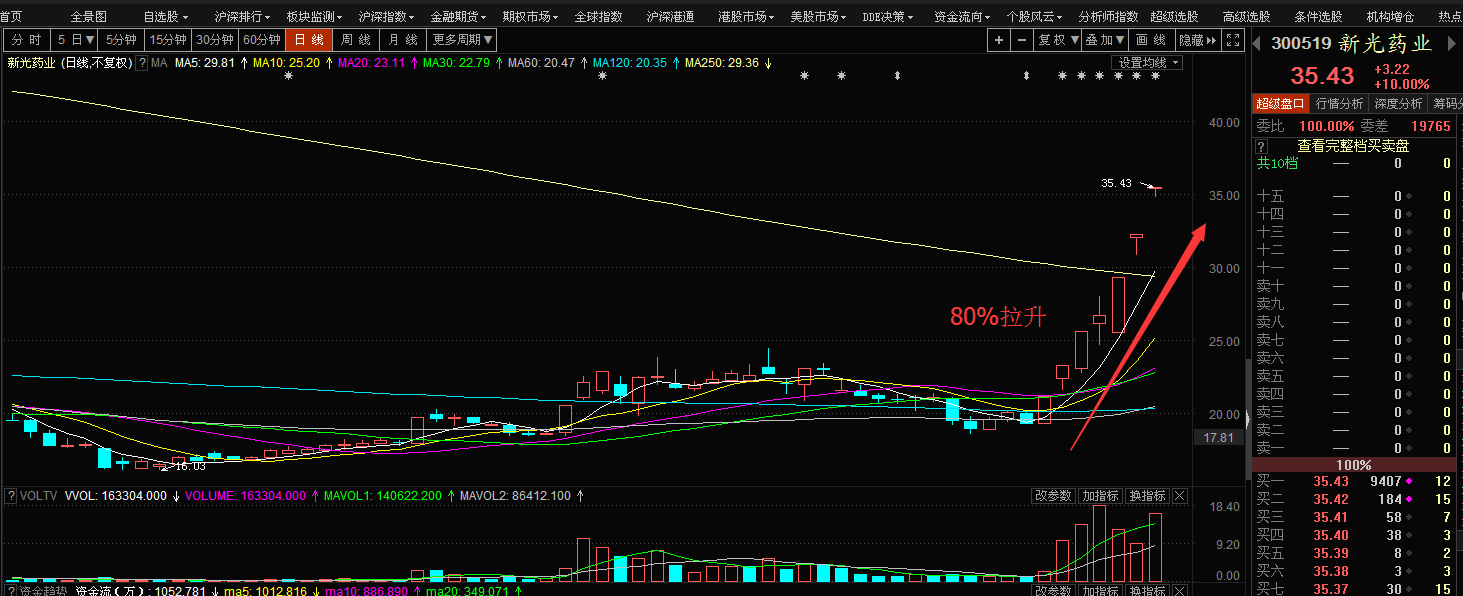The height and width of the screenshot is (596, 1463).
Task: Click the 35.43 latest price in the quote header
Action: tap(1322, 76)
